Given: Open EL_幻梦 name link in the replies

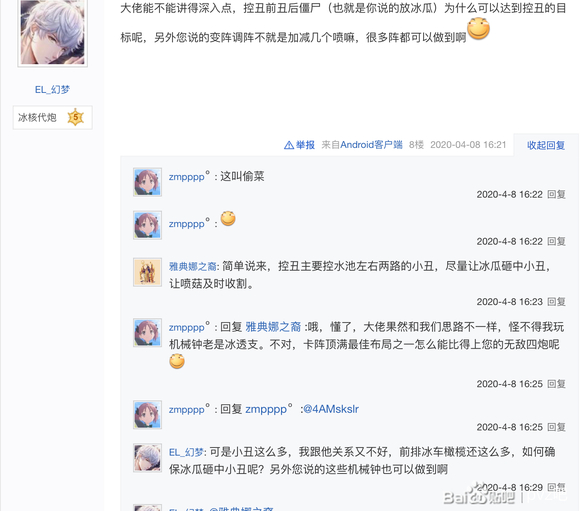Looking at the screenshot, I should click(186, 452).
